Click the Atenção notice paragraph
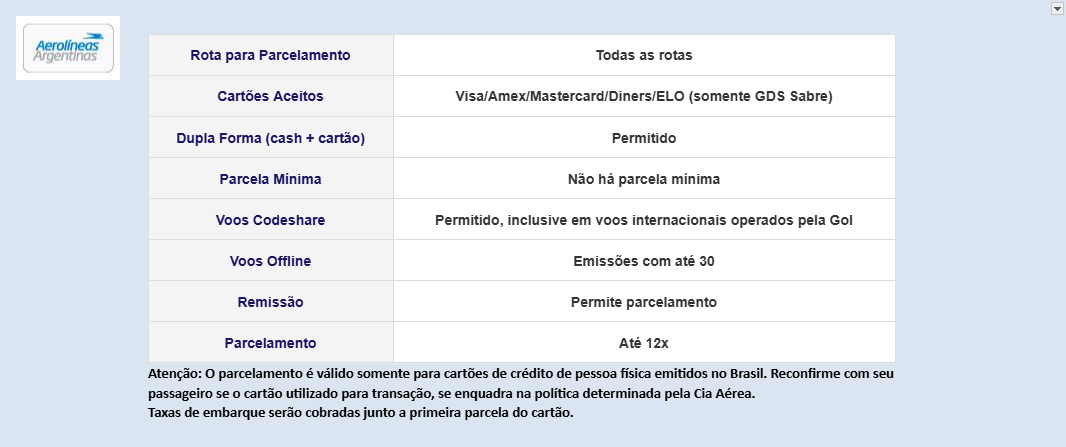 click(x=521, y=383)
